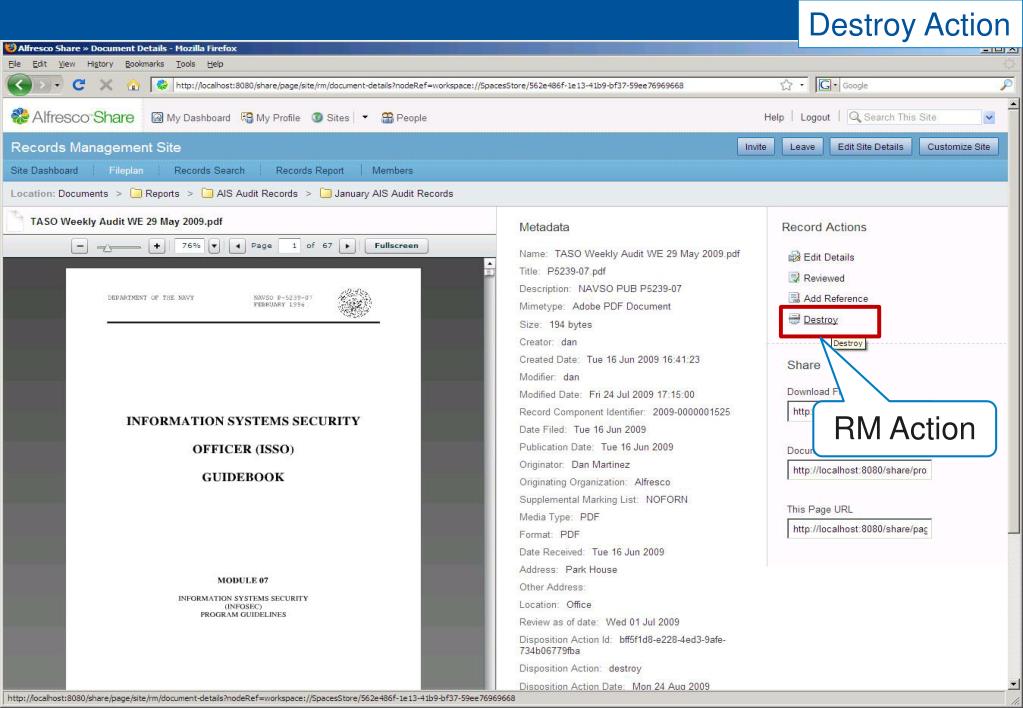
Task: Click the zoom percentage field showing 76%
Action: click(x=191, y=246)
